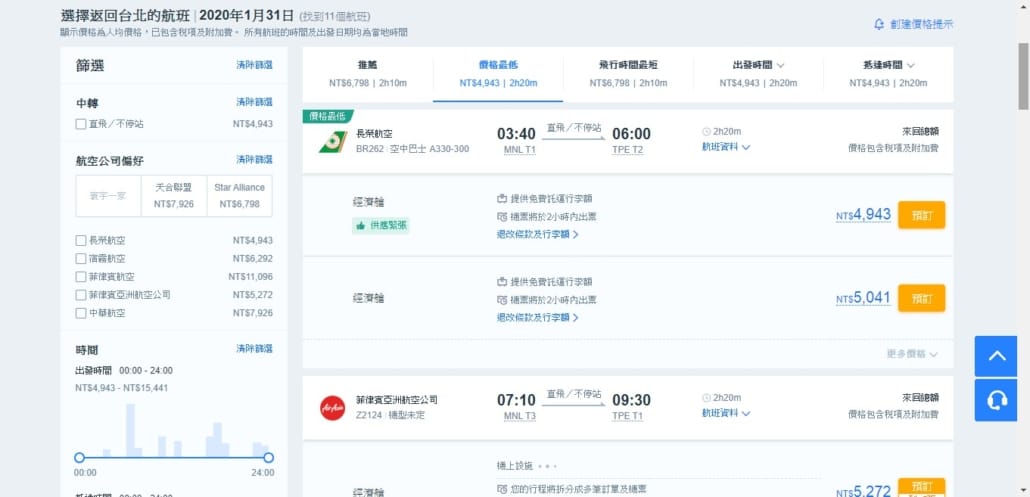Click the baggage icon in NT$4,943 fare row
This screenshot has height=497, width=1030.
point(503,199)
